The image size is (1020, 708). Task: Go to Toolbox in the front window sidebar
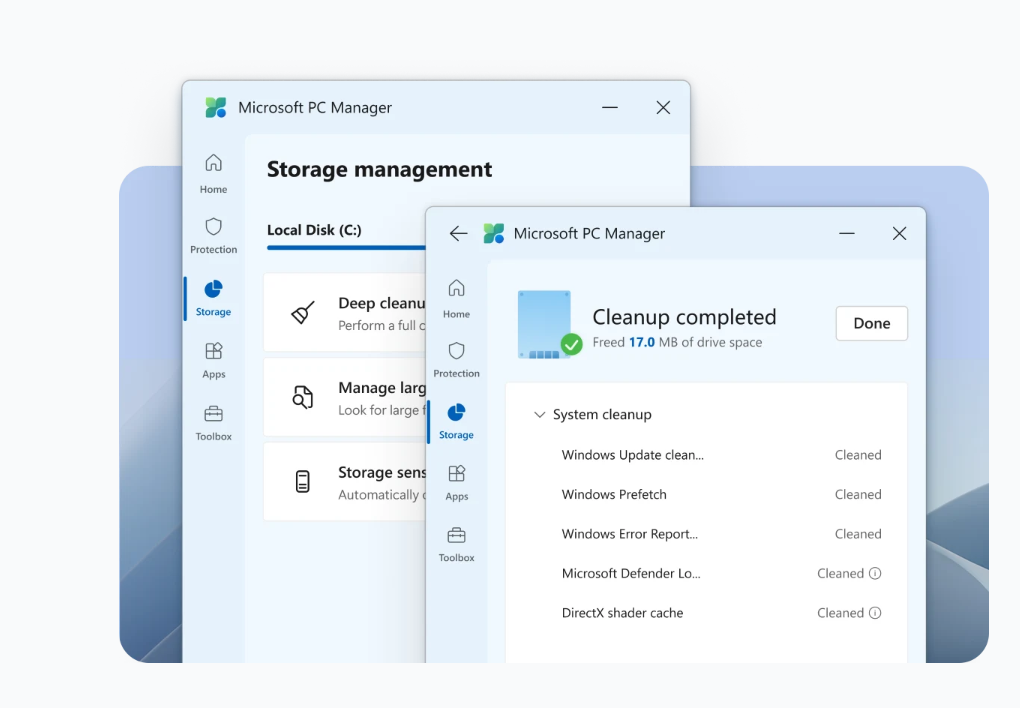456,545
